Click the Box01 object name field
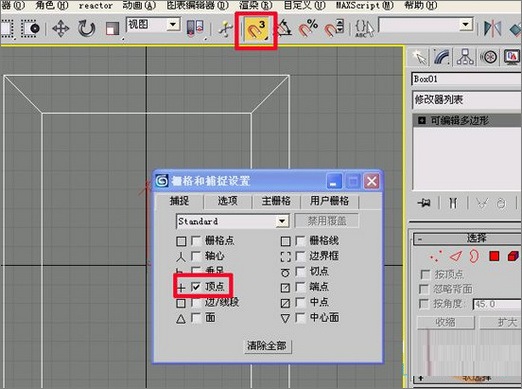522x389 pixels. pyautogui.click(x=467, y=79)
